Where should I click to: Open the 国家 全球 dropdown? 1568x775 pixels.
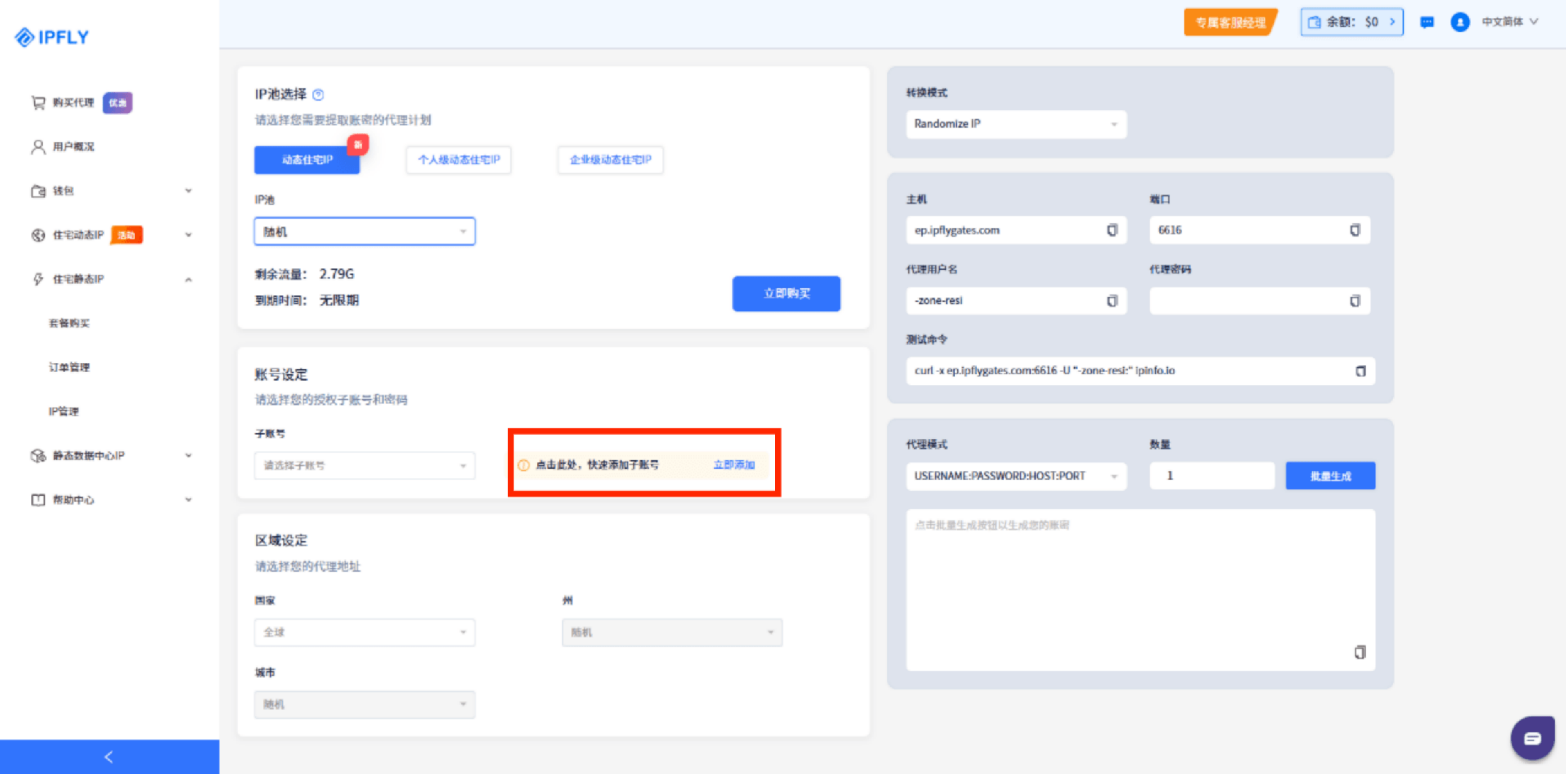coord(365,633)
